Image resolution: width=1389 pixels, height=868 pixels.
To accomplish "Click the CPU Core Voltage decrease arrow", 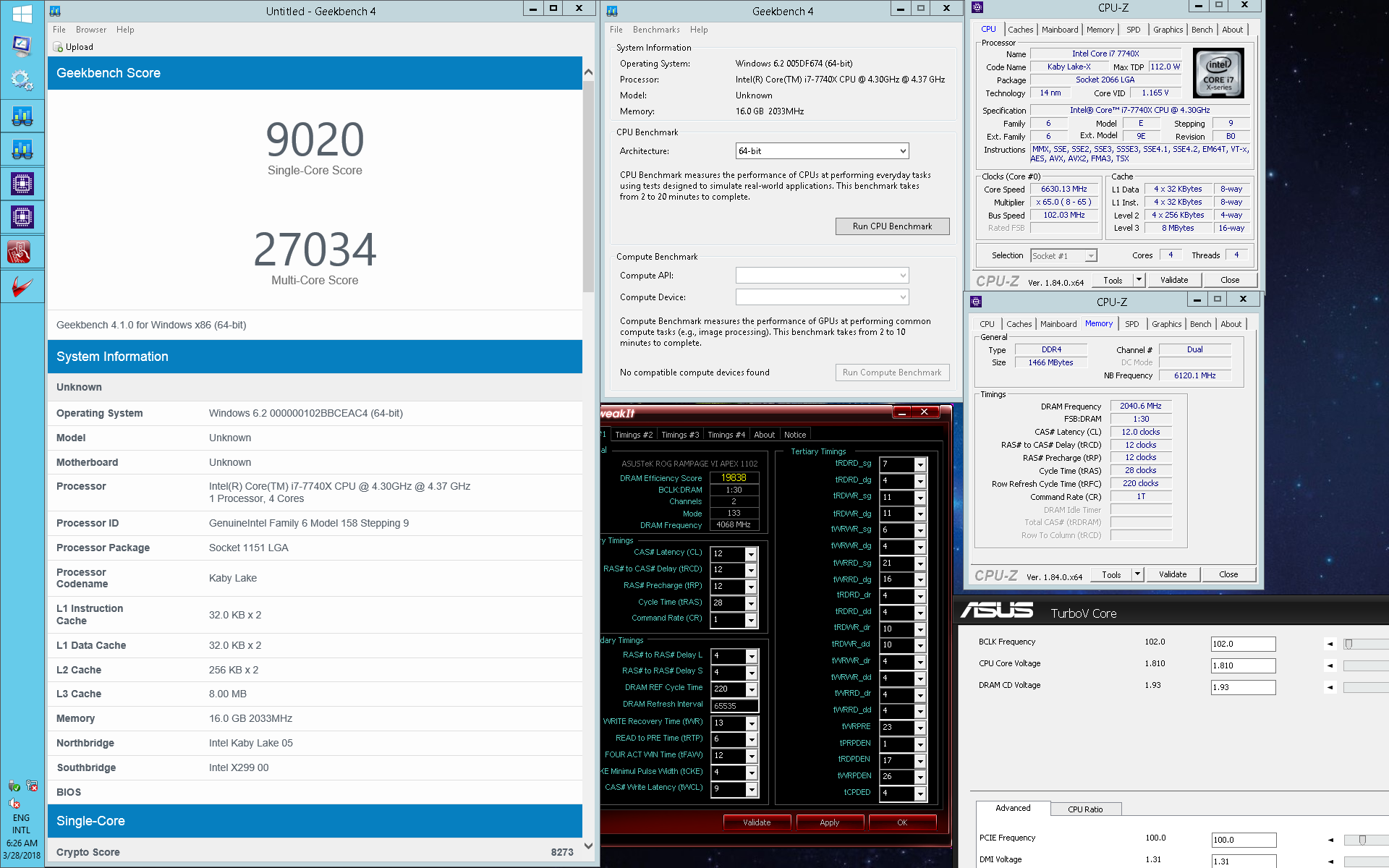I will [x=1330, y=665].
